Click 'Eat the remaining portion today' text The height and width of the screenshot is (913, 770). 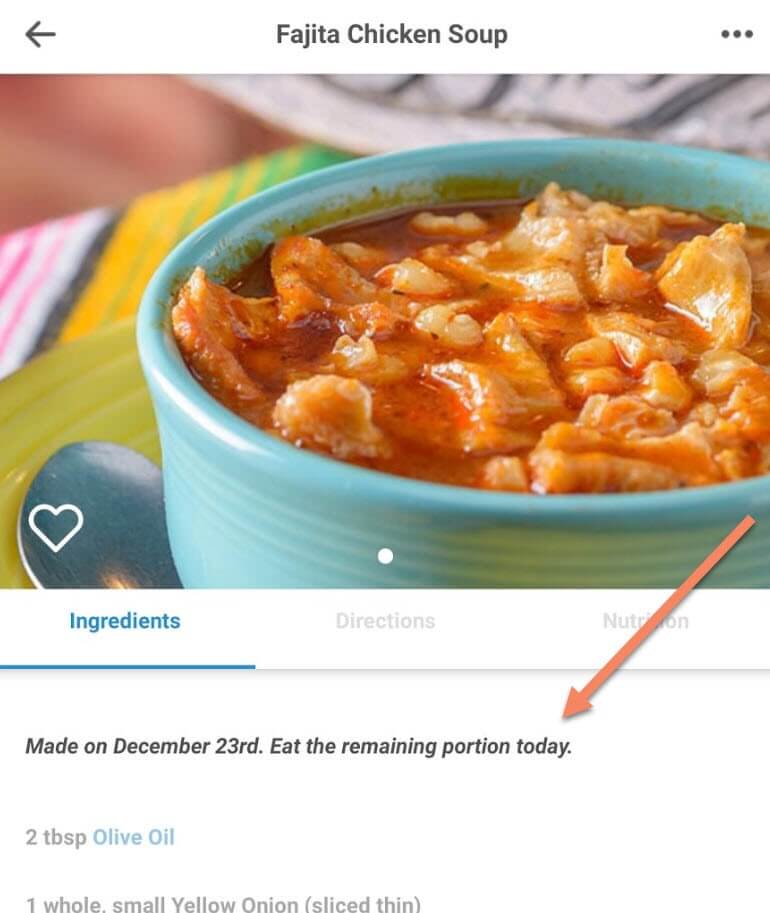pos(421,746)
